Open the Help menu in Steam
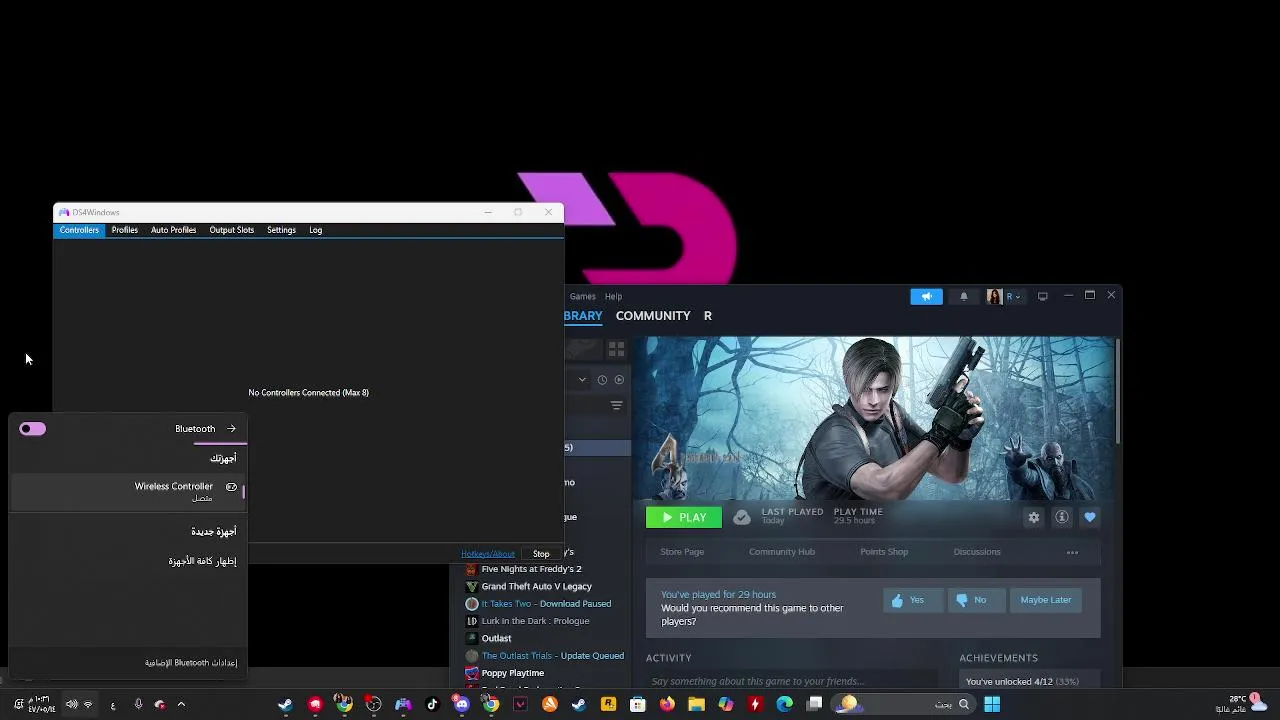This screenshot has height=720, width=1280. click(613, 296)
